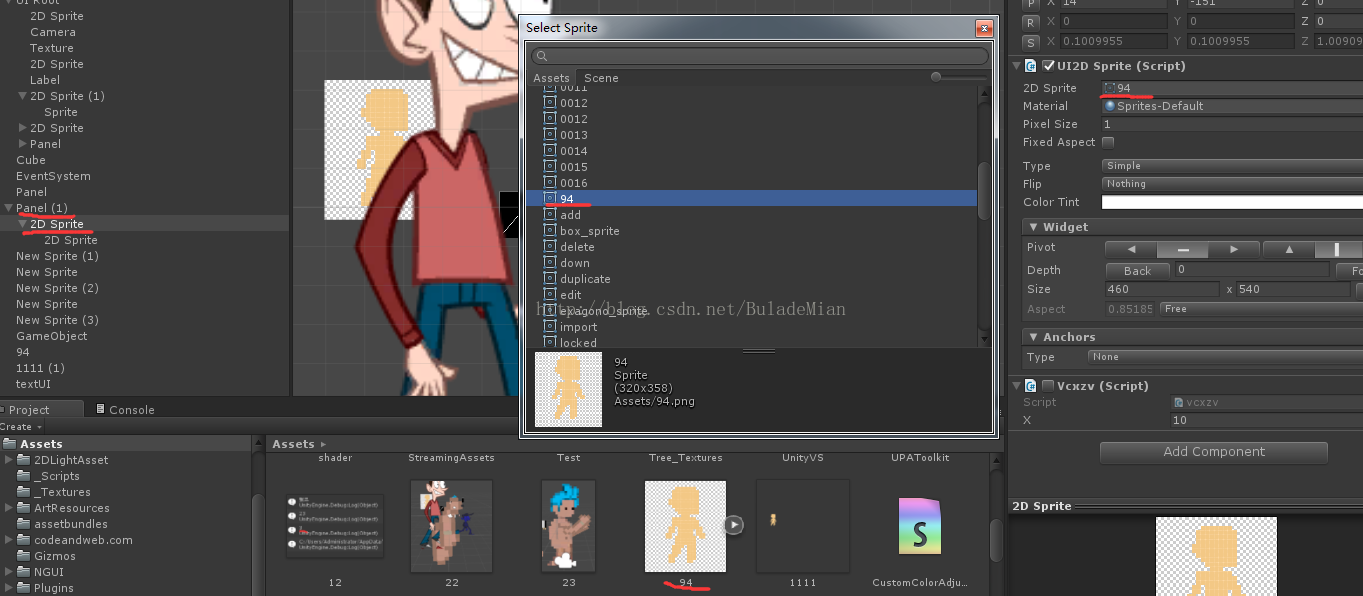1363x596 pixels.
Task: Set pivot to vertical top arrow
Action: 1289,249
